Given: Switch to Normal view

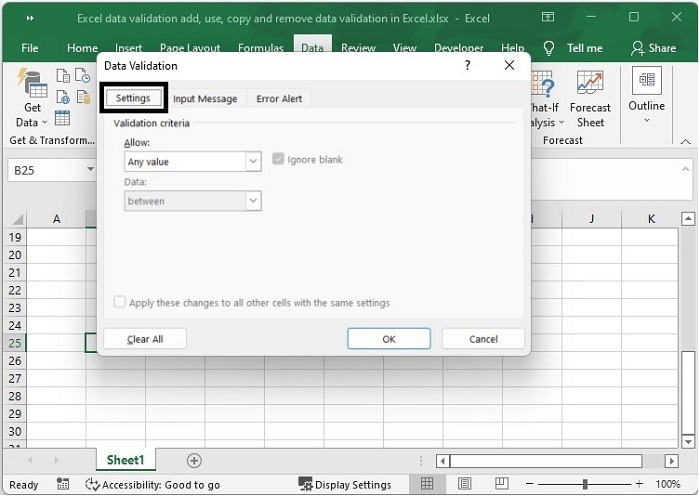Looking at the screenshot, I should 427,484.
